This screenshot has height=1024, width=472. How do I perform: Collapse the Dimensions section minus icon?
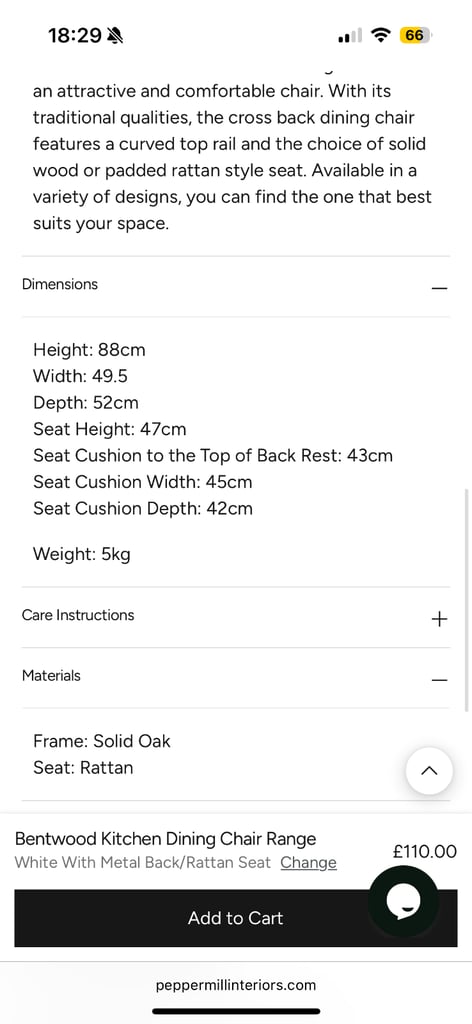[440, 288]
